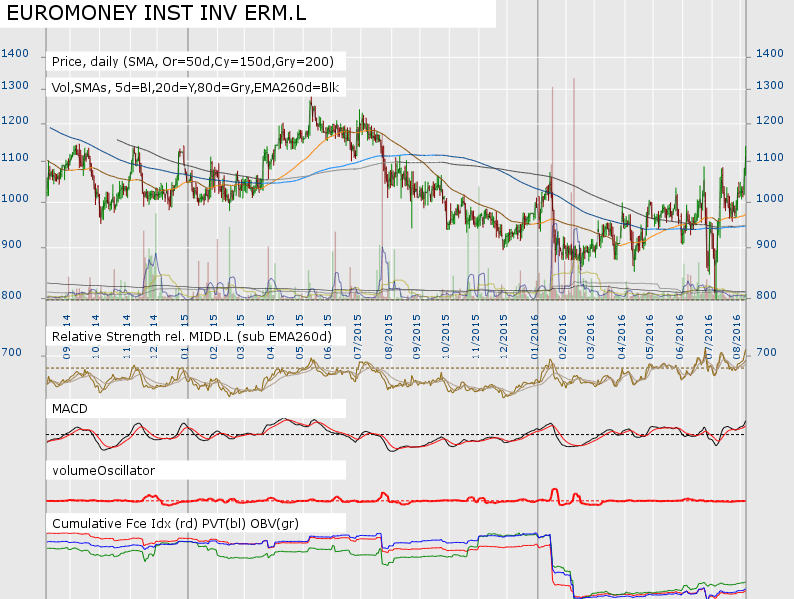
Task: Click the 900 value on right price axis
Action: [766, 245]
